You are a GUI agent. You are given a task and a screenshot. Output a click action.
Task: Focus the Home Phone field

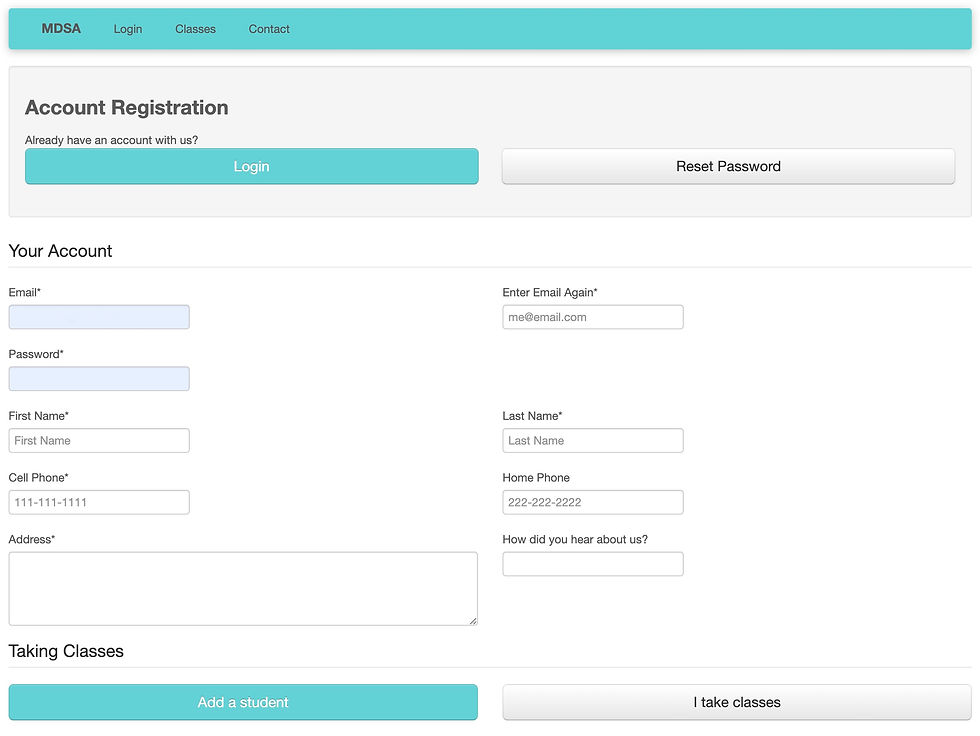click(592, 502)
